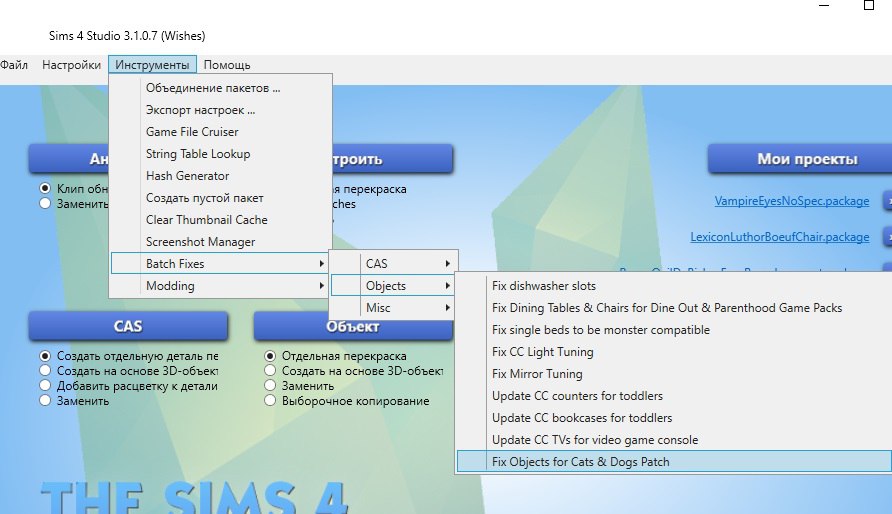Viewport: 892px width, 514px height.
Task: Maximize the Sims 4 Studio window
Action: (x=869, y=5)
